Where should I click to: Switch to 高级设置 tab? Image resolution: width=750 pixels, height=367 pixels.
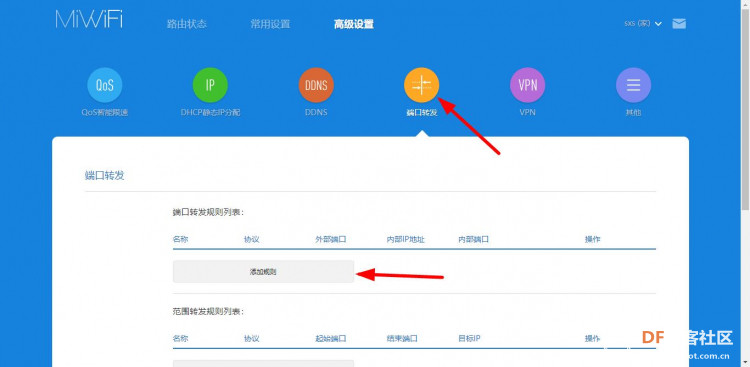point(354,24)
